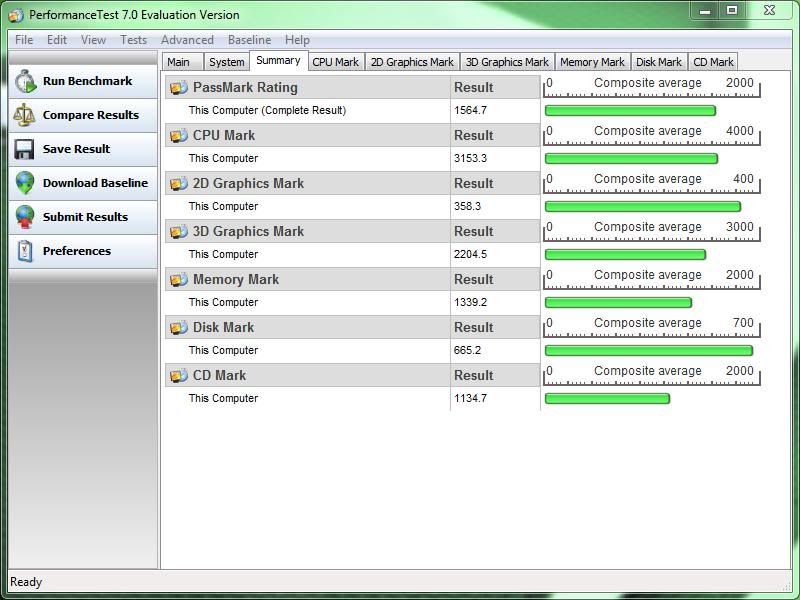Click the icon beside PassMark Rating header
Viewport: 800px width, 600px height.
pos(179,88)
